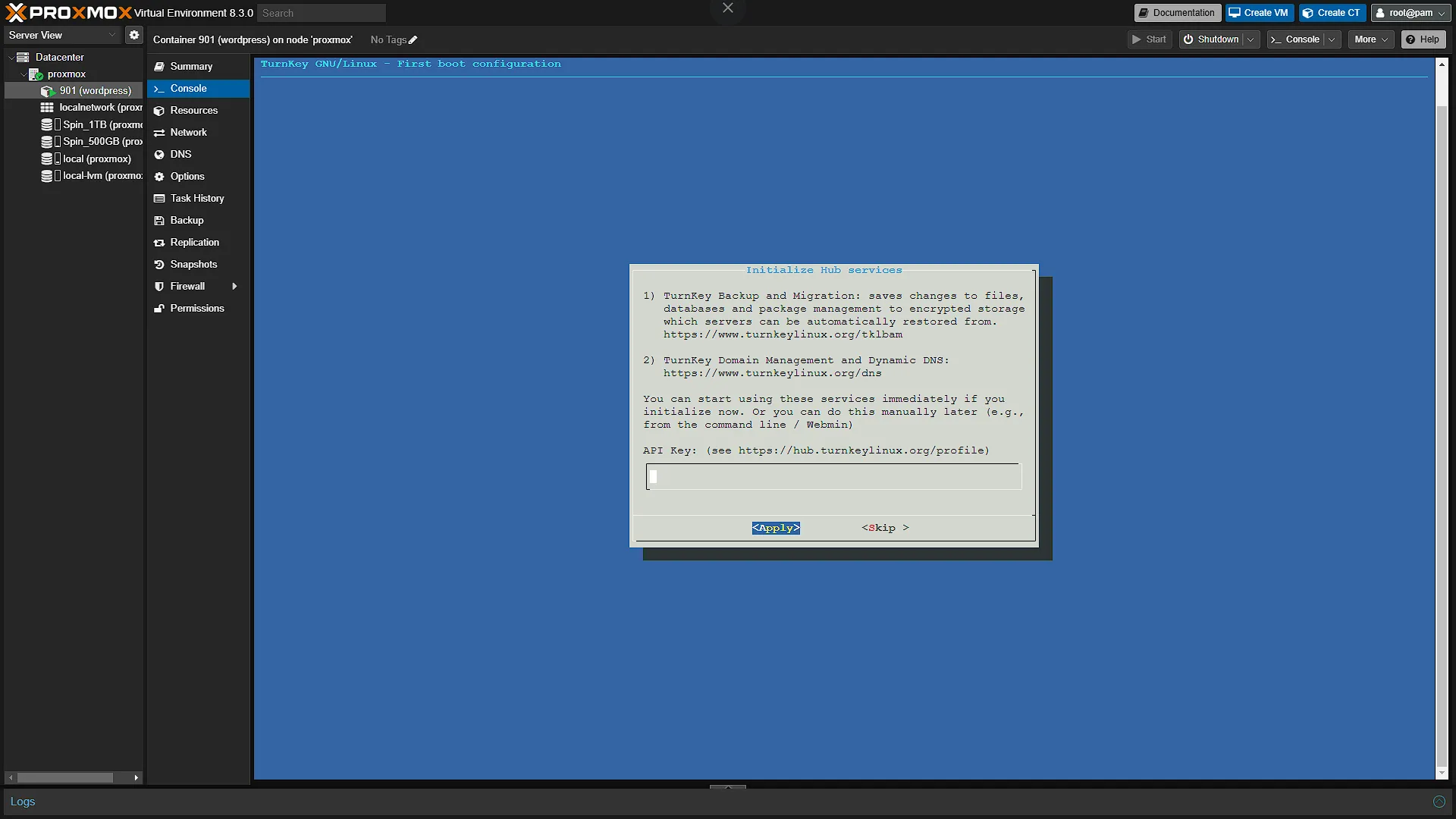Select the Console menu item
This screenshot has width=1456, height=819.
click(x=198, y=88)
